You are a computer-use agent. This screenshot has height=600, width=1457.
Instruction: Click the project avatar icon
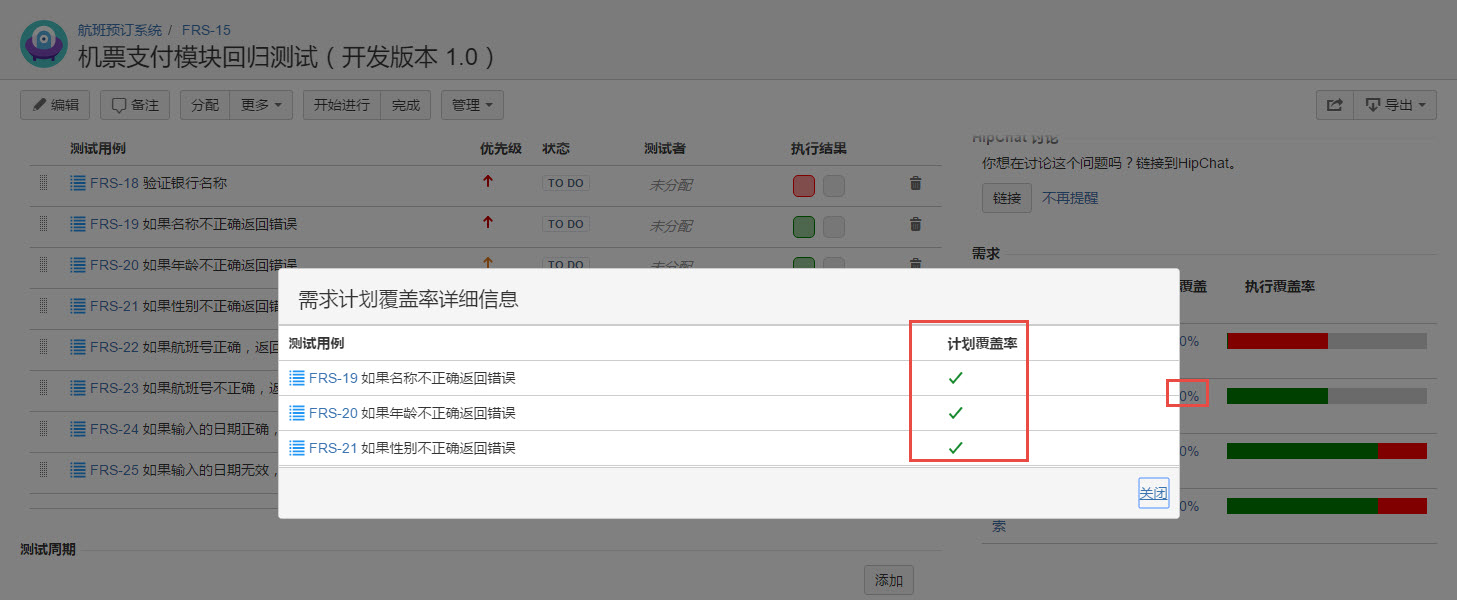[44, 43]
